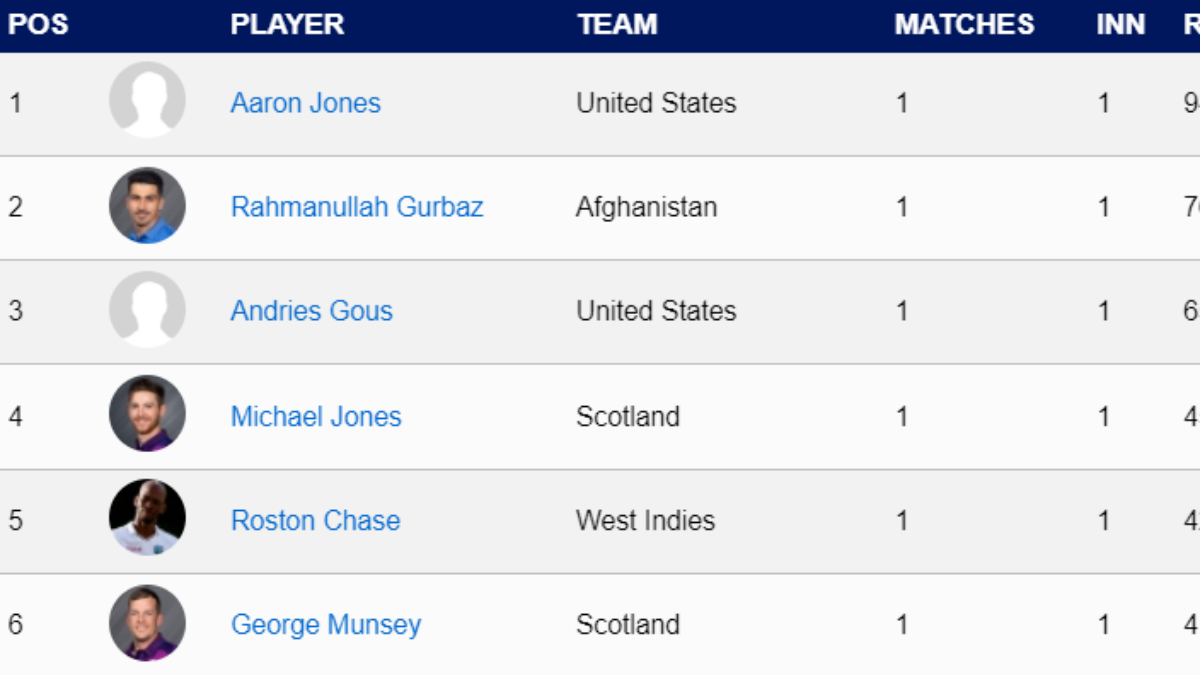Select West Indies team cell
The image size is (1200, 675).
(645, 520)
